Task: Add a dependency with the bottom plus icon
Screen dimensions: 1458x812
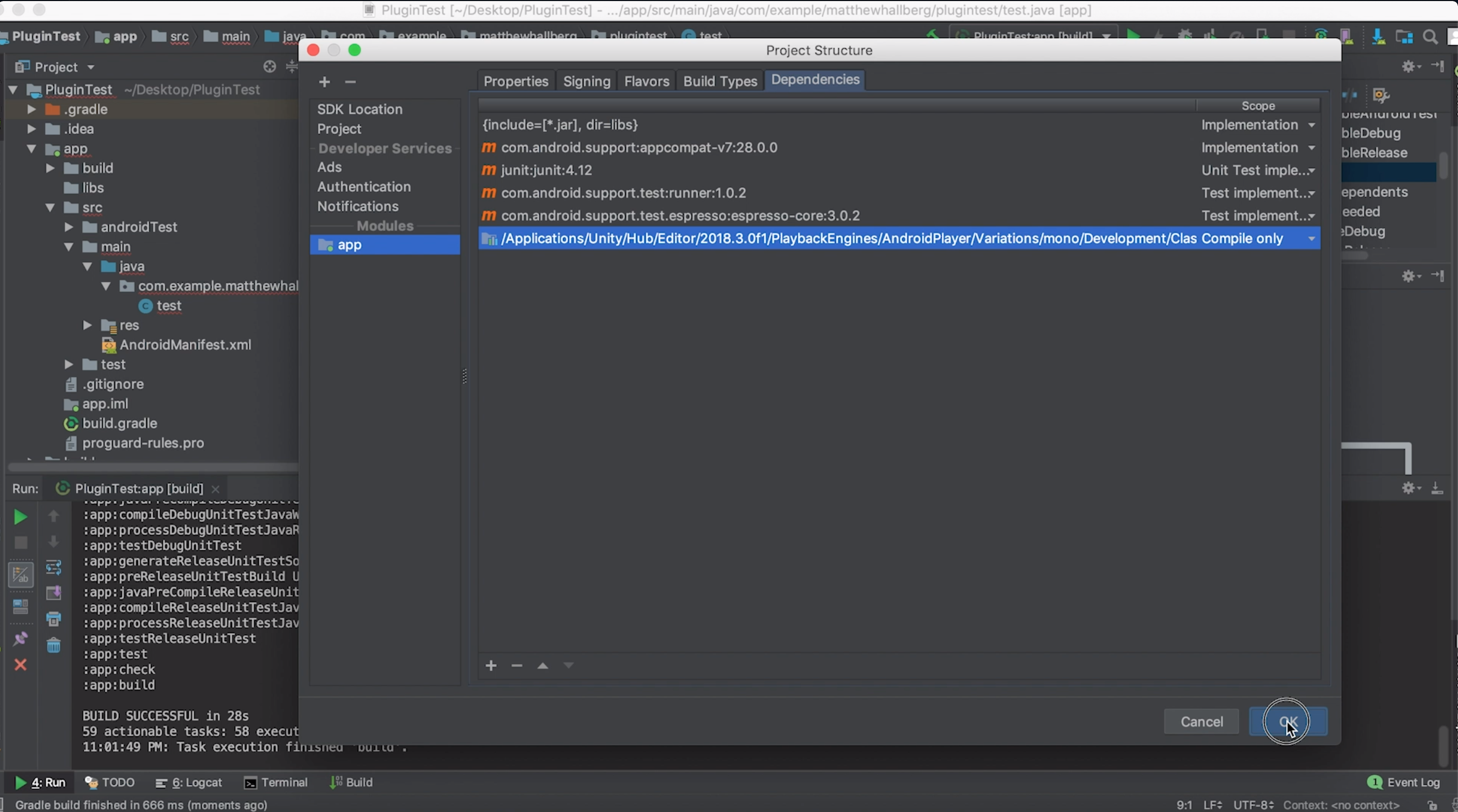Action: coord(490,665)
